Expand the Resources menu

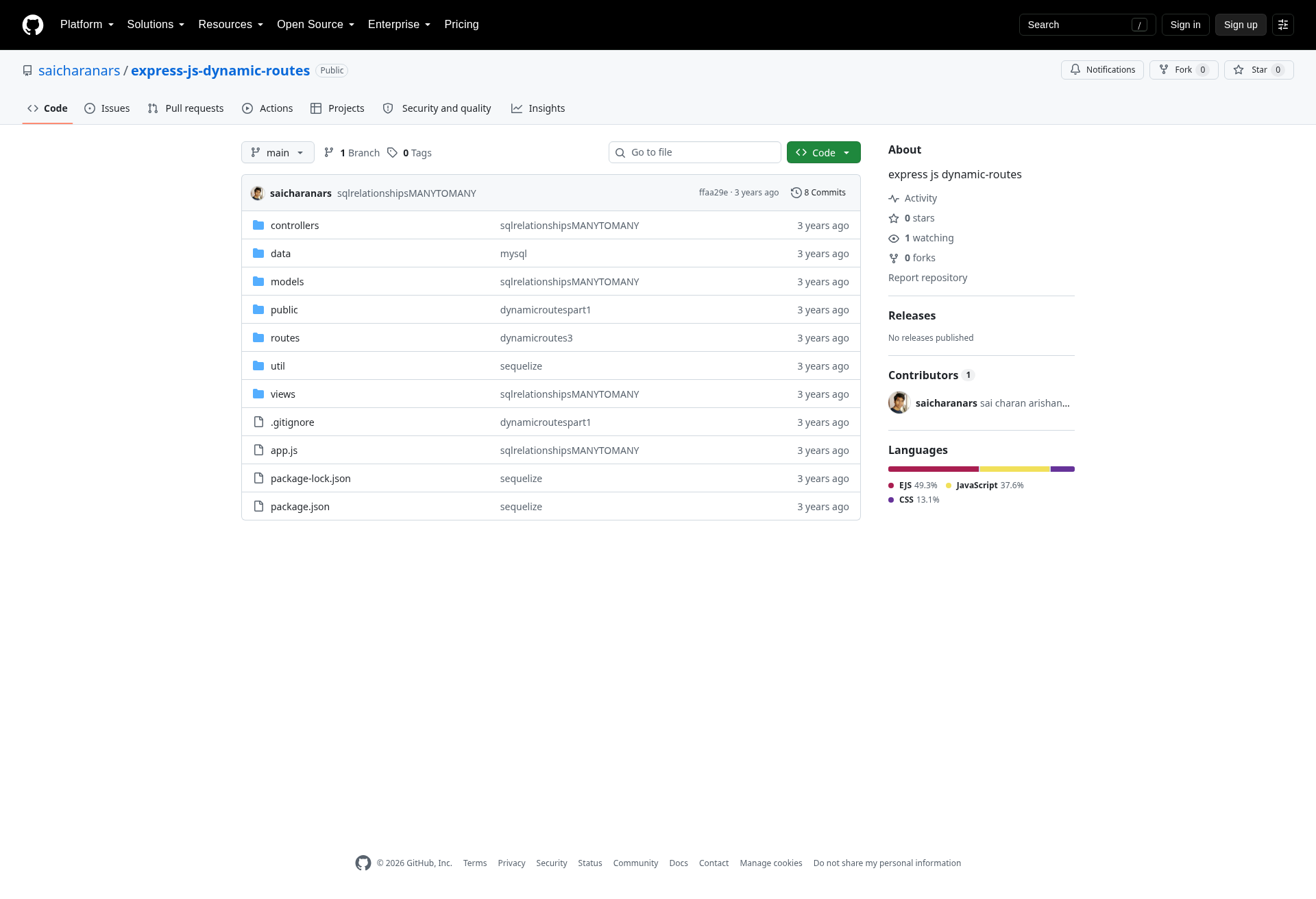[231, 25]
